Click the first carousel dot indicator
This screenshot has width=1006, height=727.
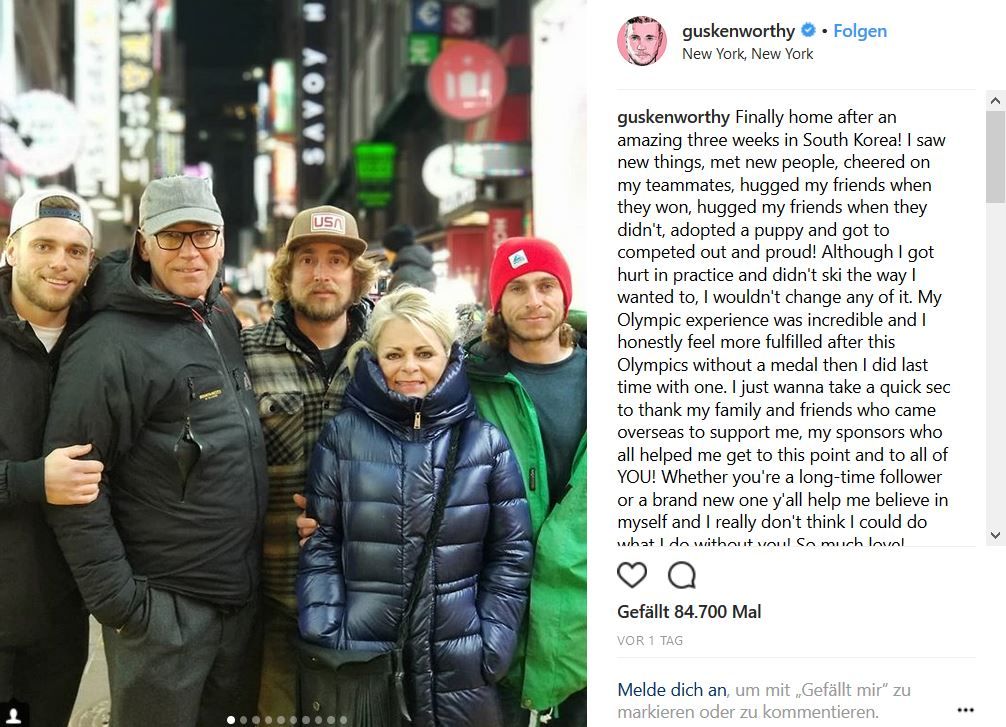pyautogui.click(x=231, y=720)
